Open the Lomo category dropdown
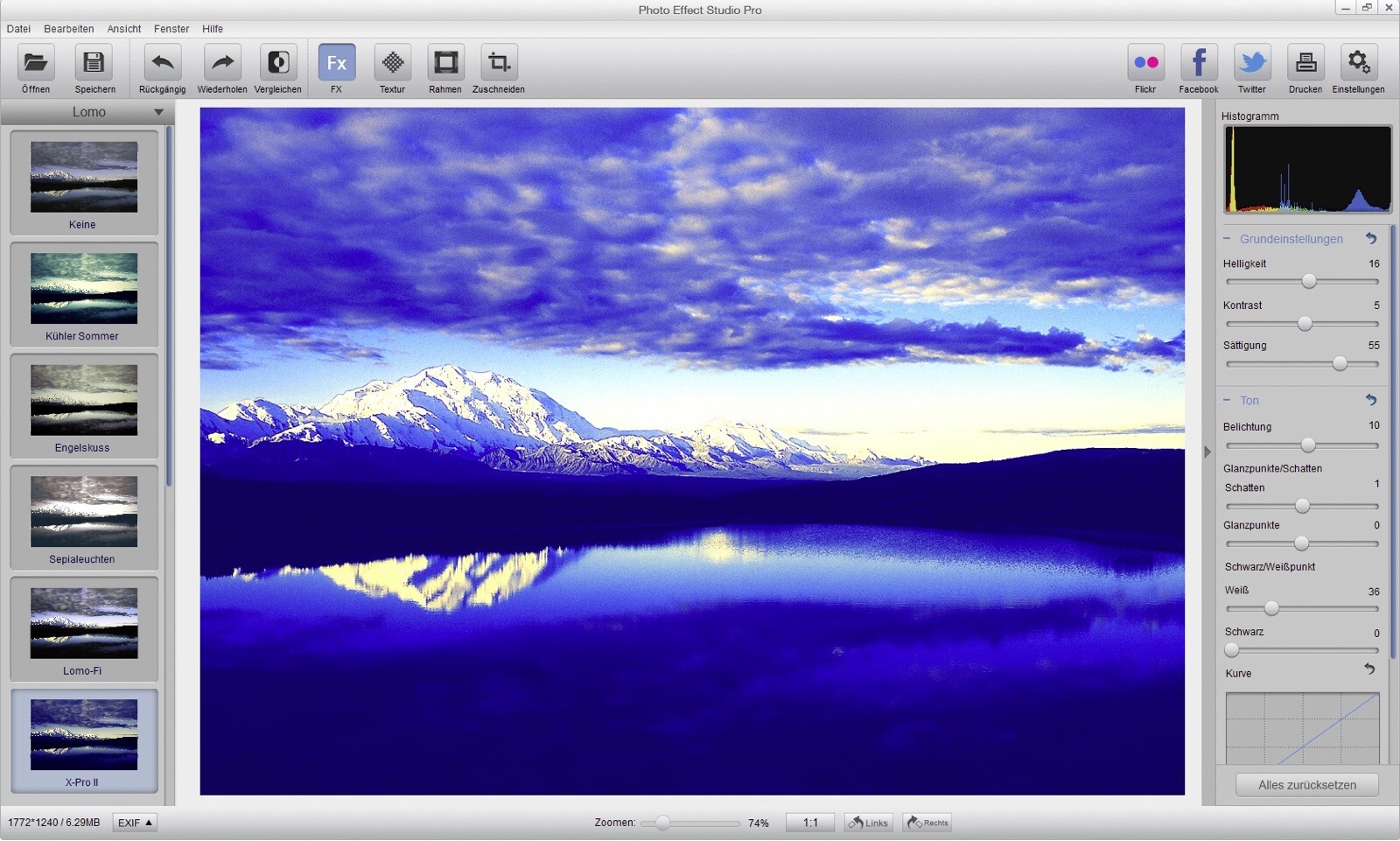Image resolution: width=1400 pixels, height=841 pixels. click(158, 112)
